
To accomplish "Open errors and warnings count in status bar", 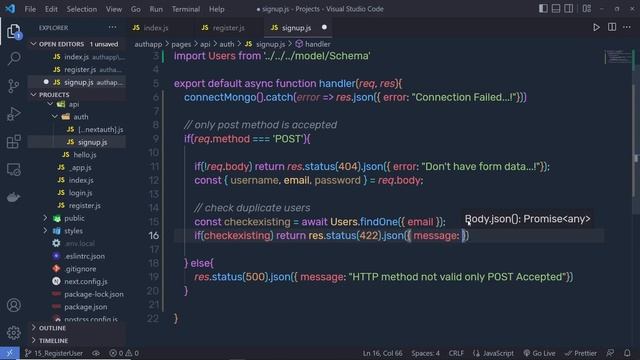I will (x=124, y=353).
